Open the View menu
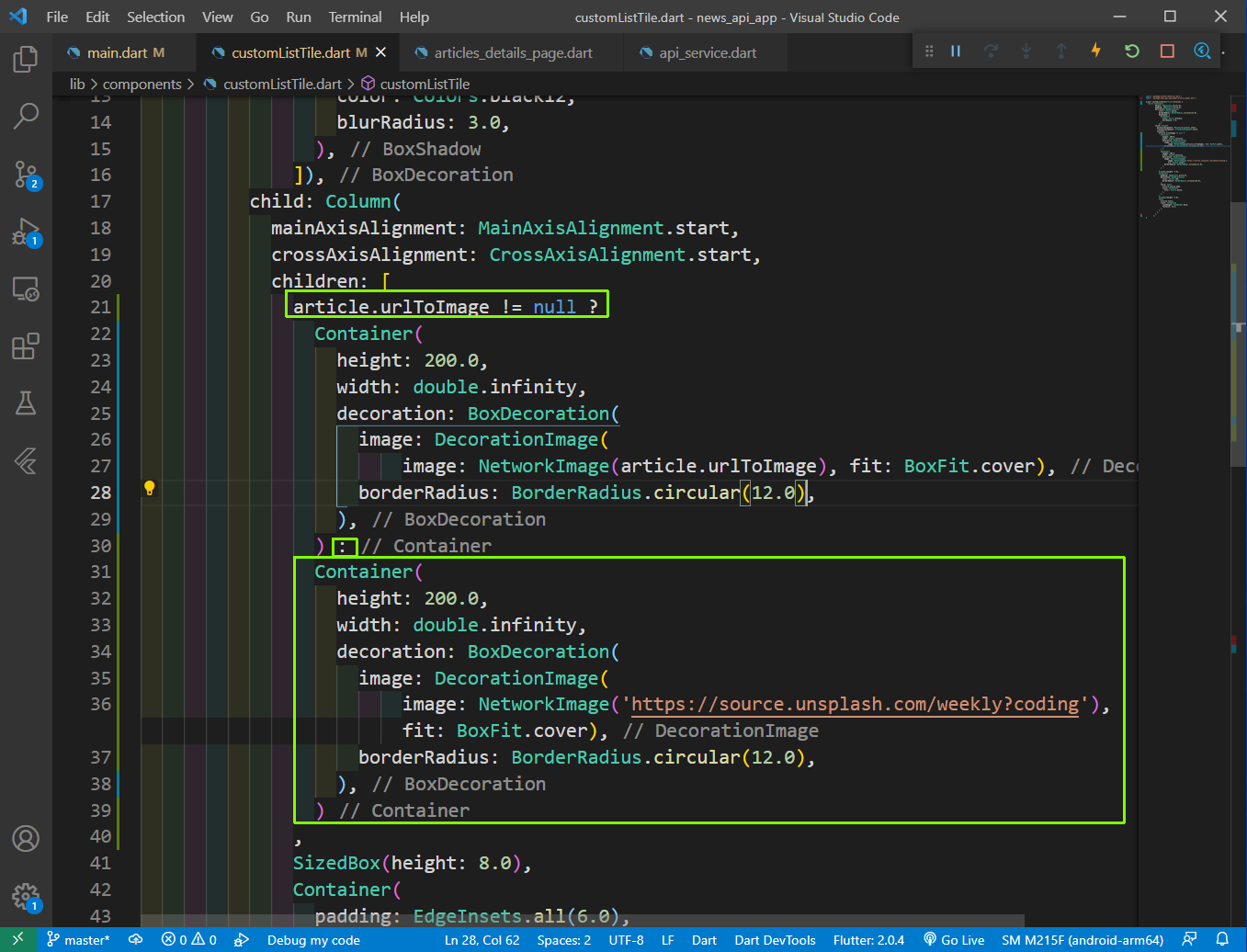The height and width of the screenshot is (952, 1247). (x=218, y=17)
